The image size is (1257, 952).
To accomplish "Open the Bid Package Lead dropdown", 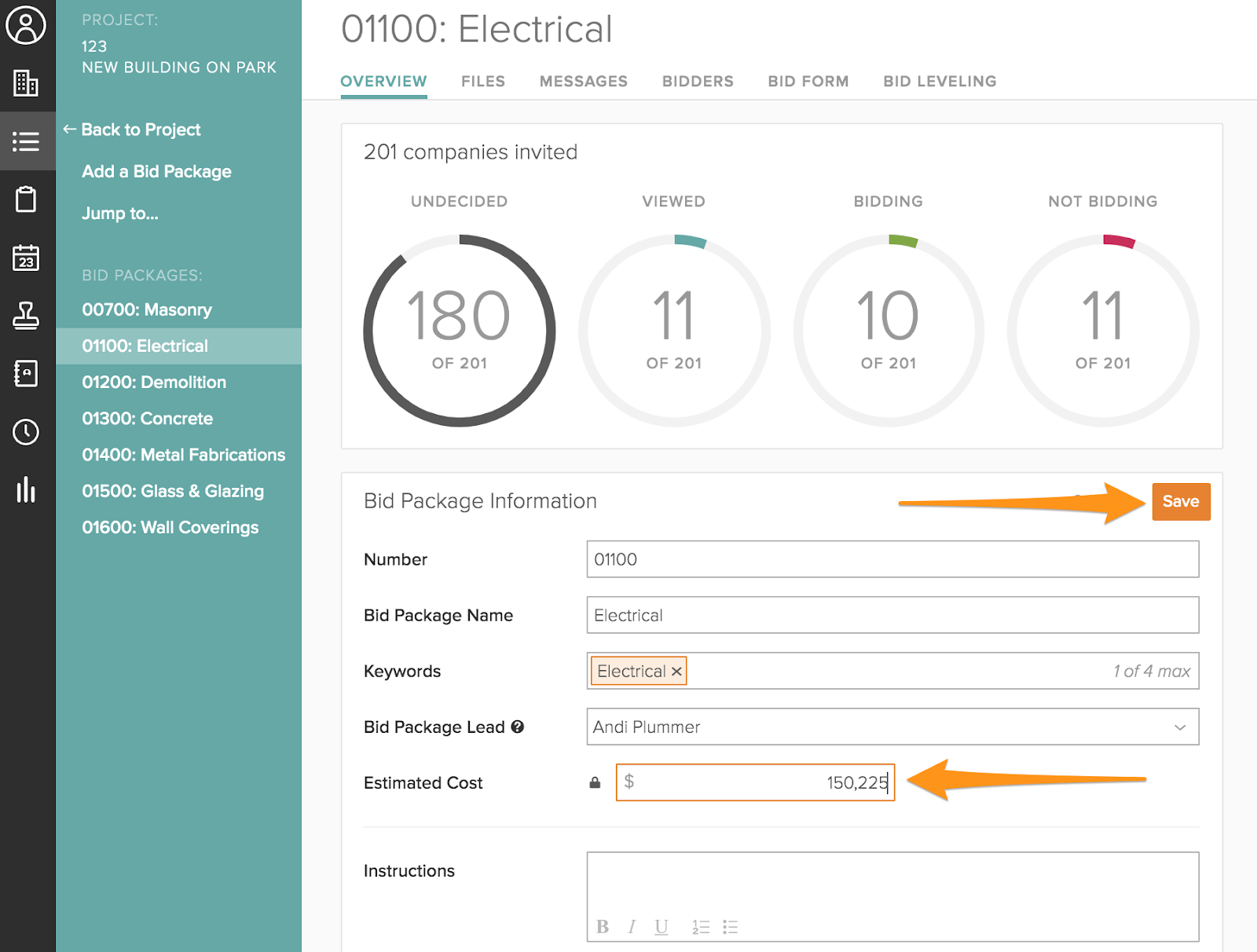I will [1178, 727].
